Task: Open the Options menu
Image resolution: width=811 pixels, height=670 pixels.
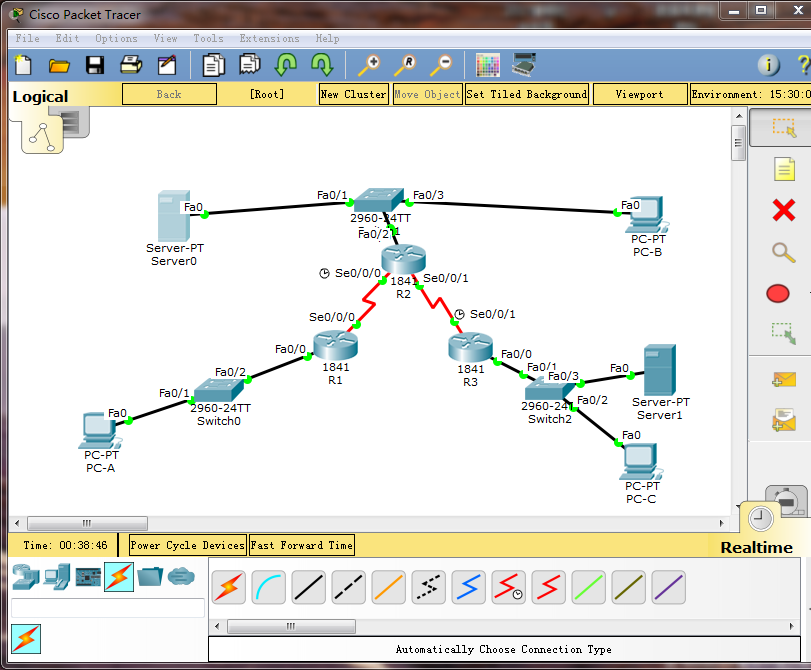Action: [116, 38]
